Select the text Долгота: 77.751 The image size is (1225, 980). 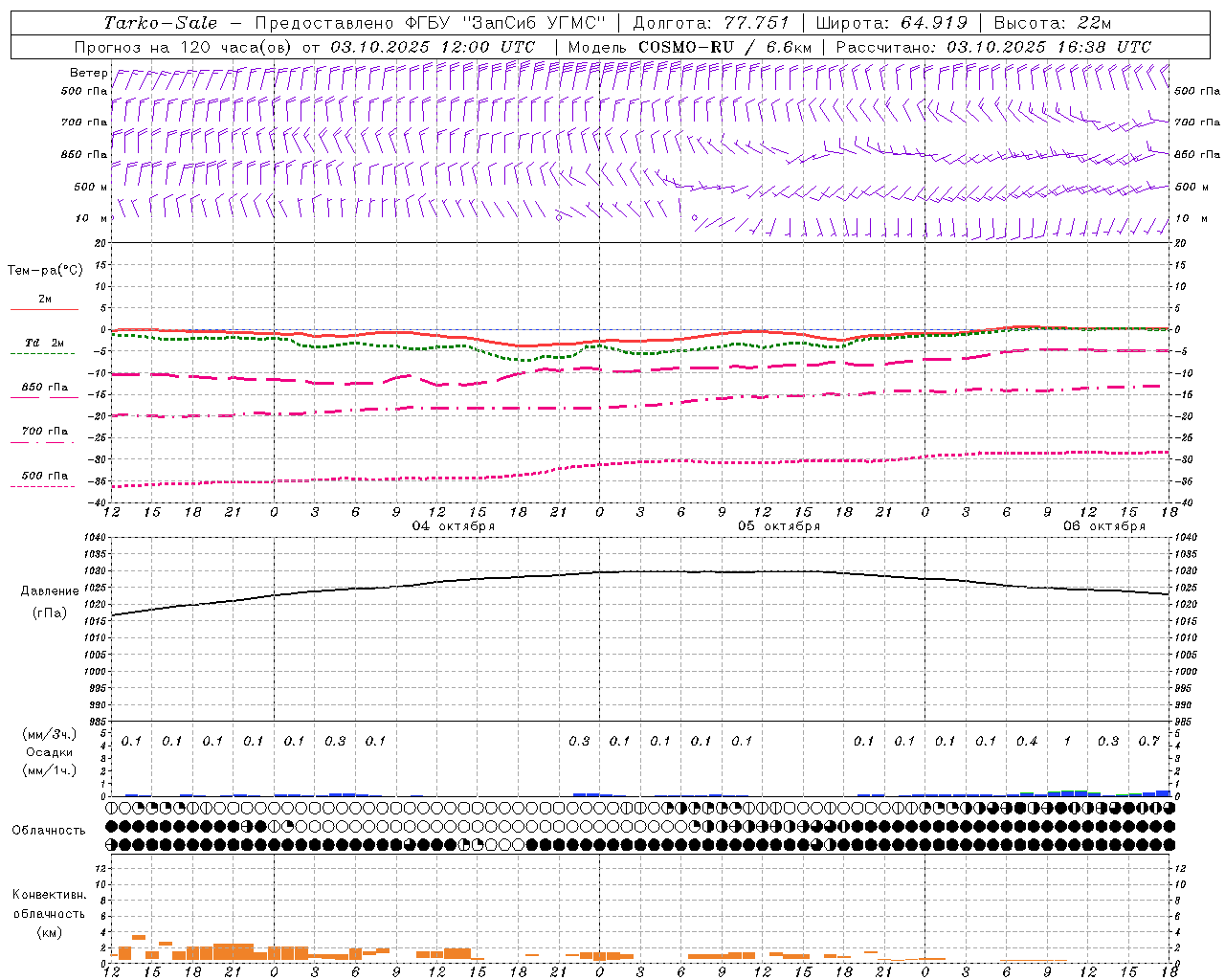[x=711, y=23]
